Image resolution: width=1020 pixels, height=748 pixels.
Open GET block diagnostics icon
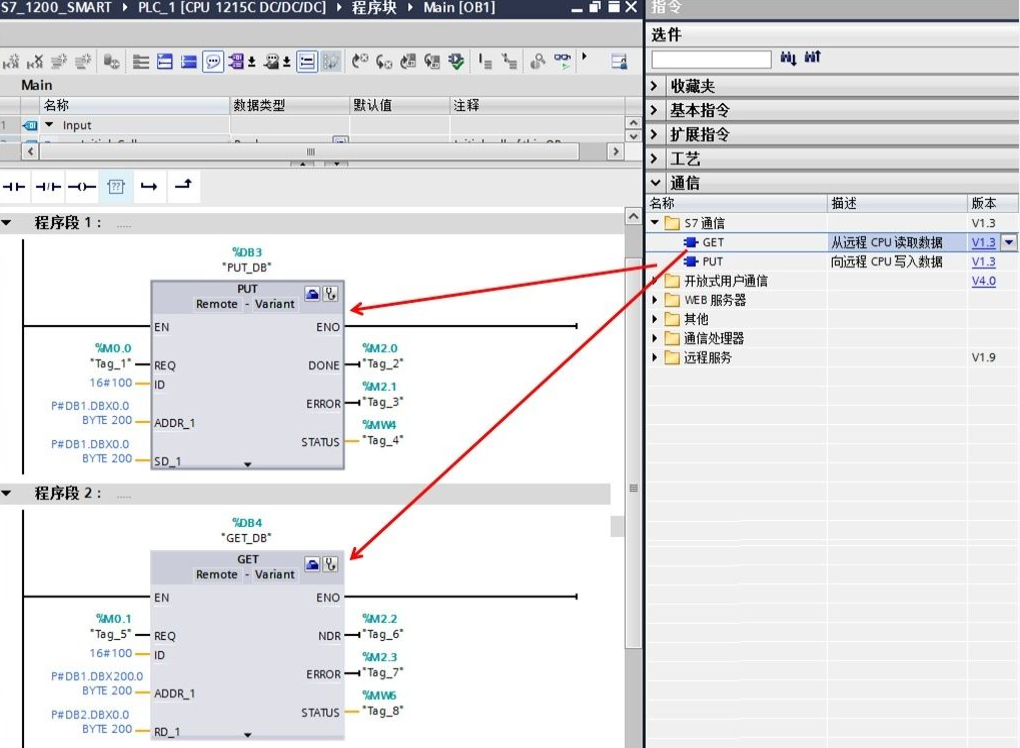pos(330,564)
